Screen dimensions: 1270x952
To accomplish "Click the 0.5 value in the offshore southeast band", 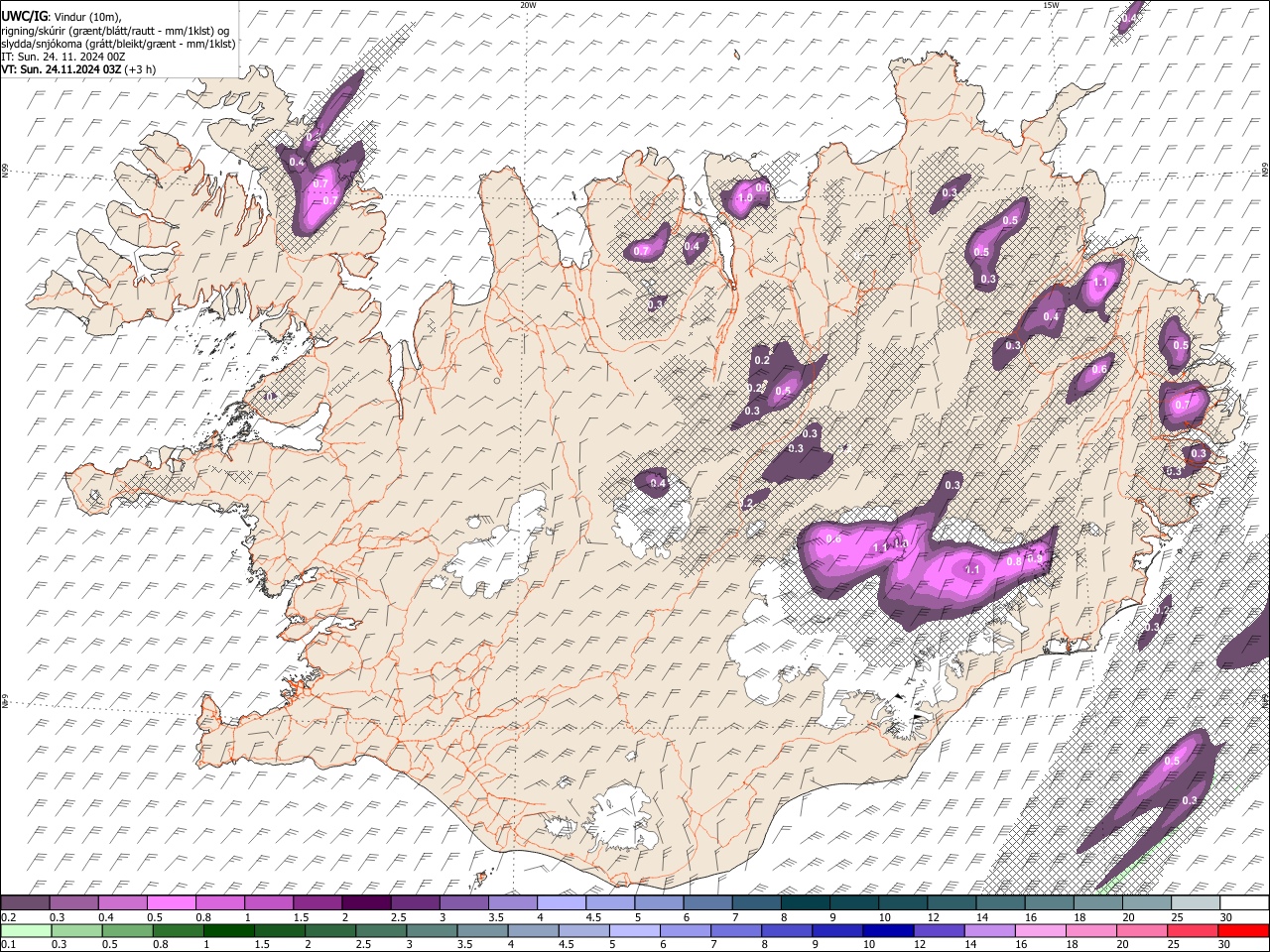I will pyautogui.click(x=1171, y=761).
